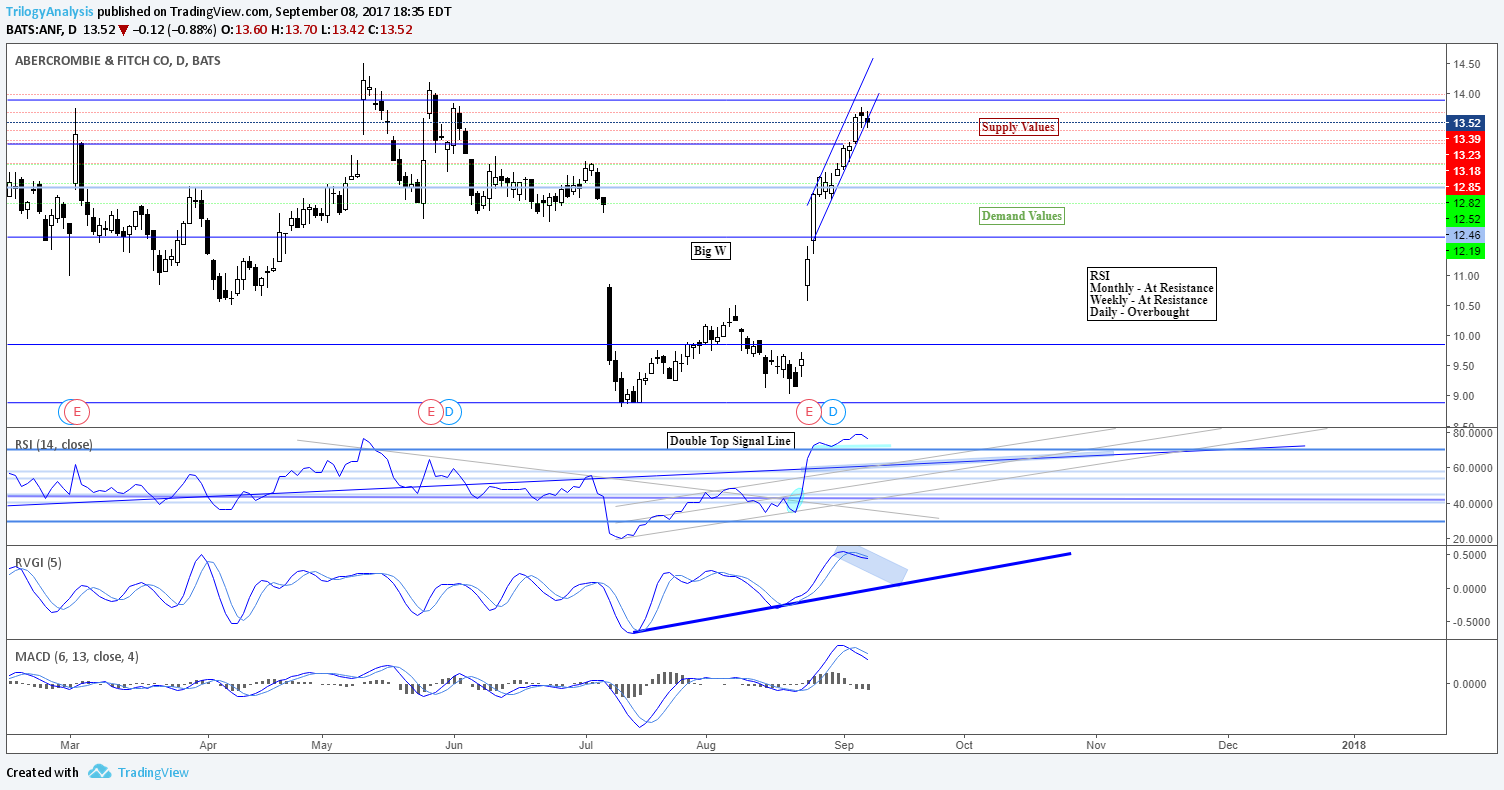Click the red 13.18 price label

point(1467,171)
